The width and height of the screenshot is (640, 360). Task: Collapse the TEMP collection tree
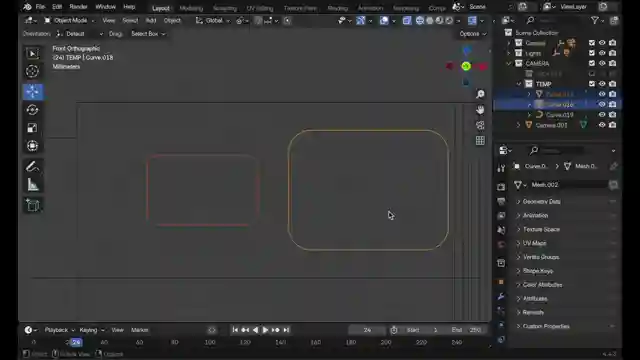point(519,84)
